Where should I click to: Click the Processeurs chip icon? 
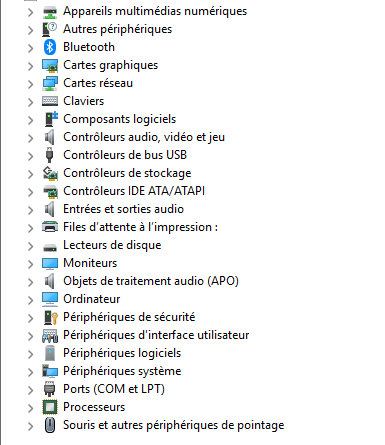pos(50,407)
